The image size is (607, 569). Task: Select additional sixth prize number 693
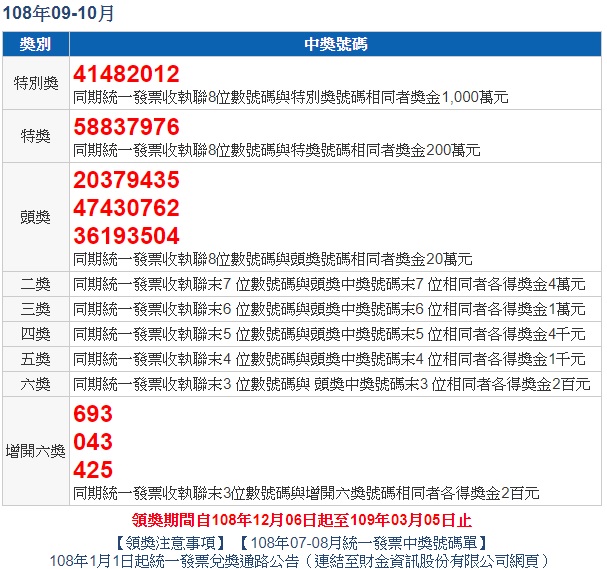[93, 414]
